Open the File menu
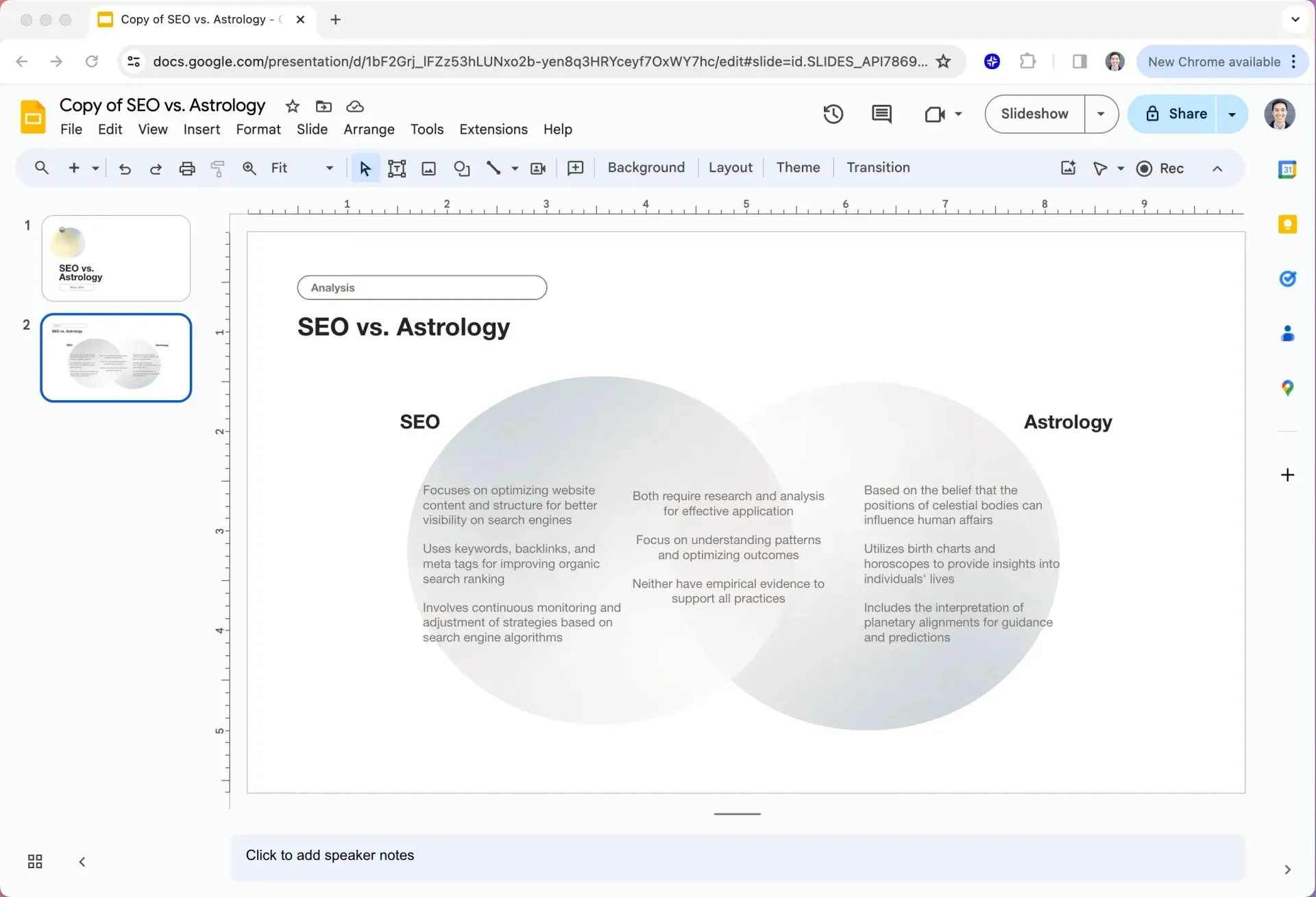 click(71, 130)
